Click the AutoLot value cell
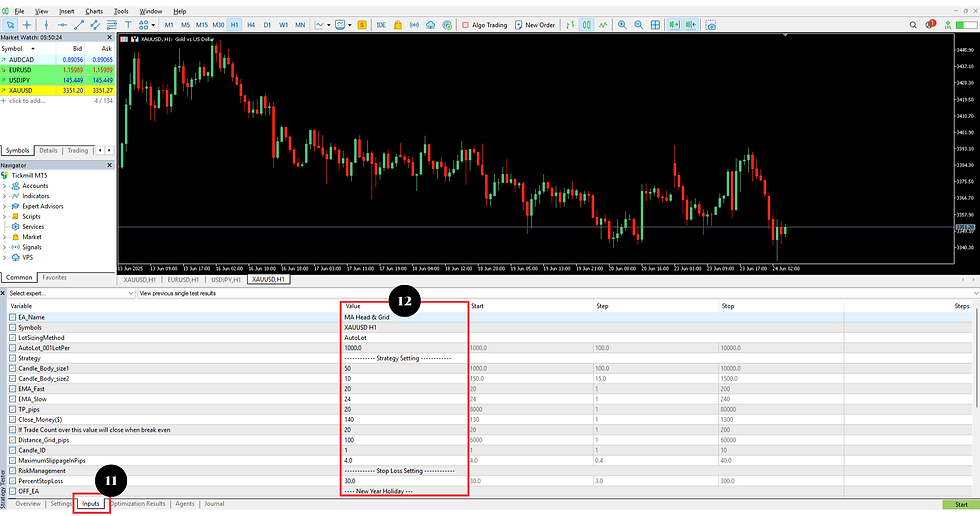 click(x=404, y=338)
